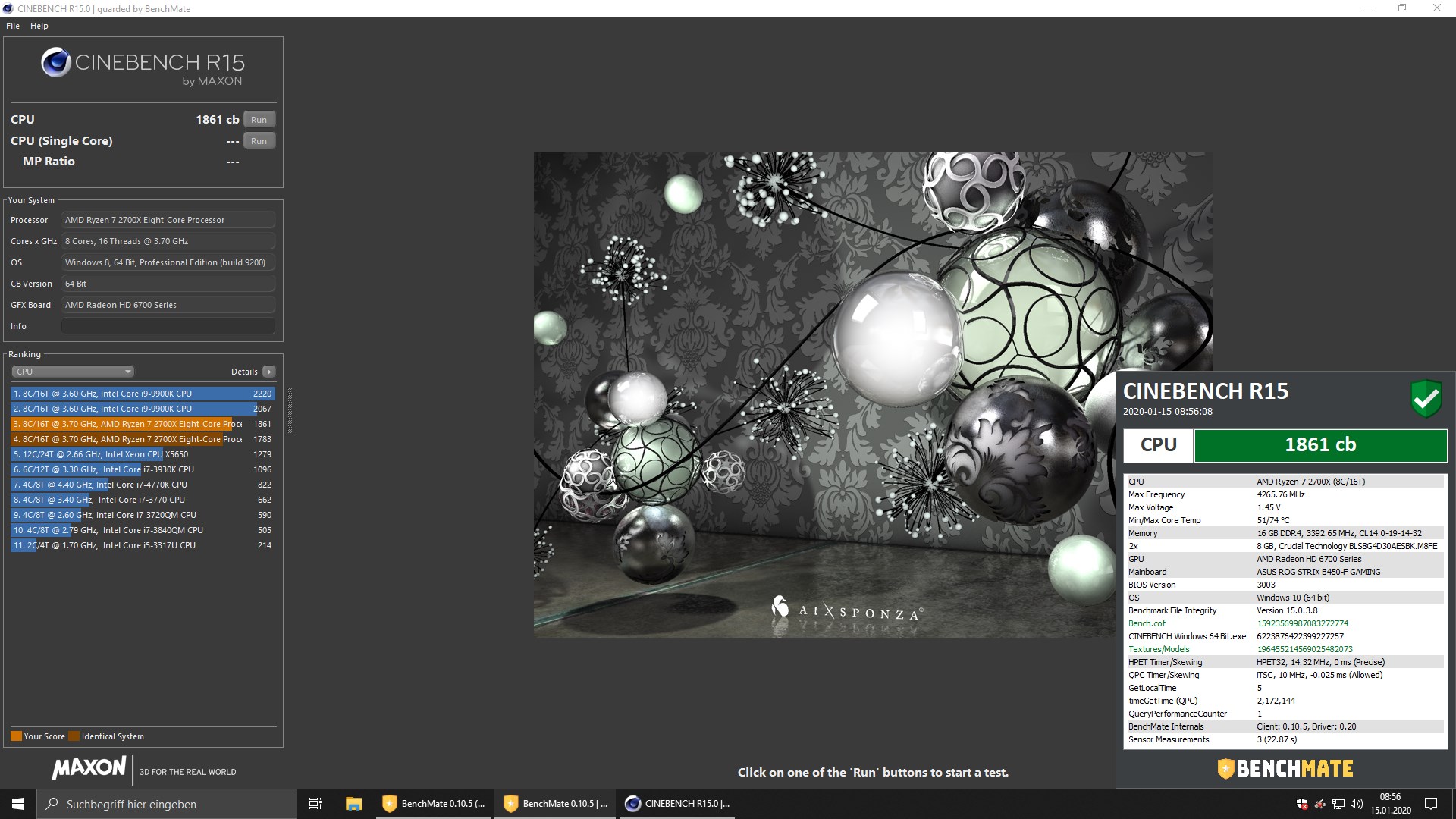1456x819 pixels.
Task: Select ranking entry Intel Core i7-3840QM
Action: [x=143, y=530]
